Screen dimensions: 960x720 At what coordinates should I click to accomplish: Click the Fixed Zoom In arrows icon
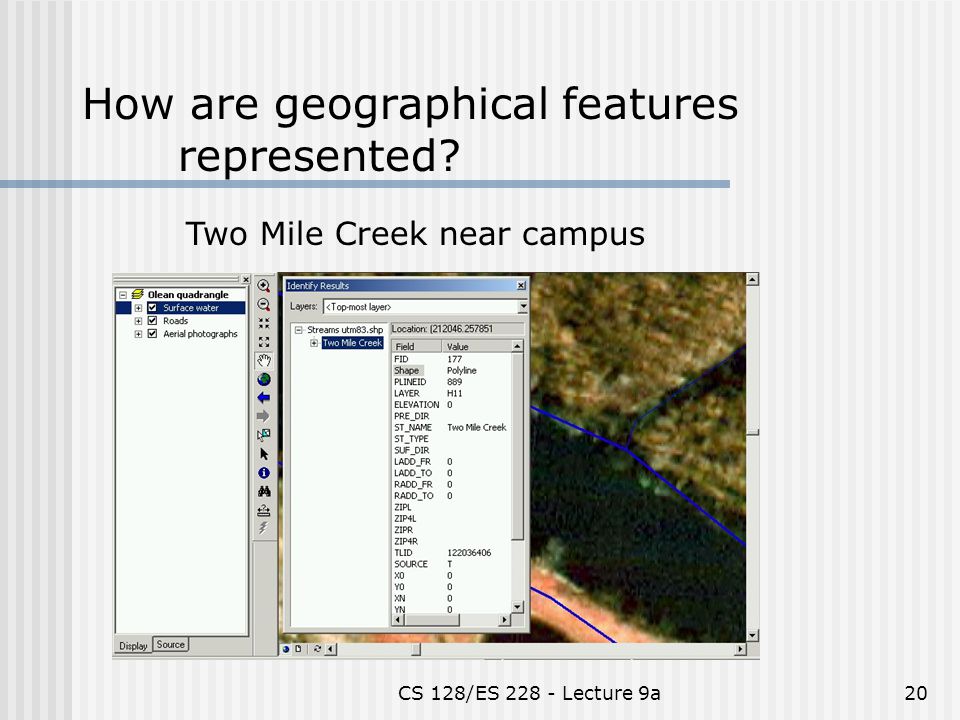coord(264,323)
